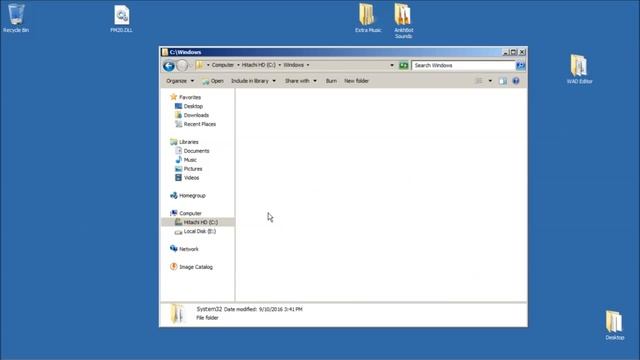The width and height of the screenshot is (640, 360).
Task: Create a New folder from the toolbar
Action: 356,81
